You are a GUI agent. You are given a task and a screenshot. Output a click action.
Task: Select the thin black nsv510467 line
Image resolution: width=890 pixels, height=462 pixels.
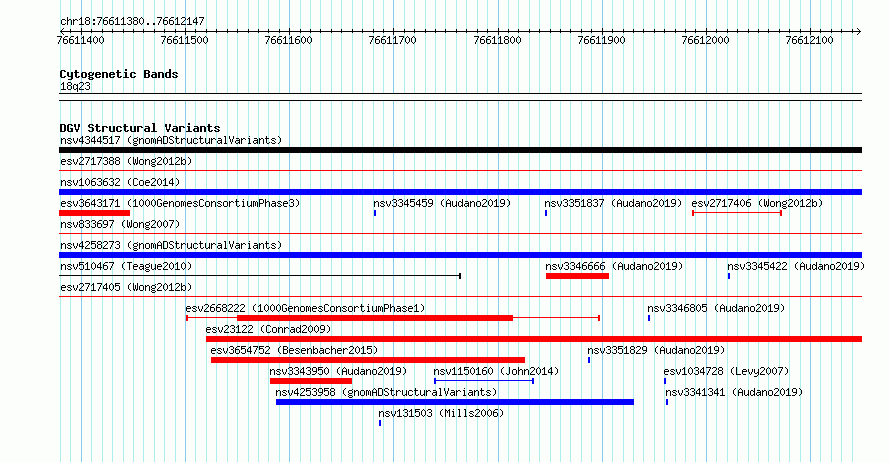coord(260,276)
